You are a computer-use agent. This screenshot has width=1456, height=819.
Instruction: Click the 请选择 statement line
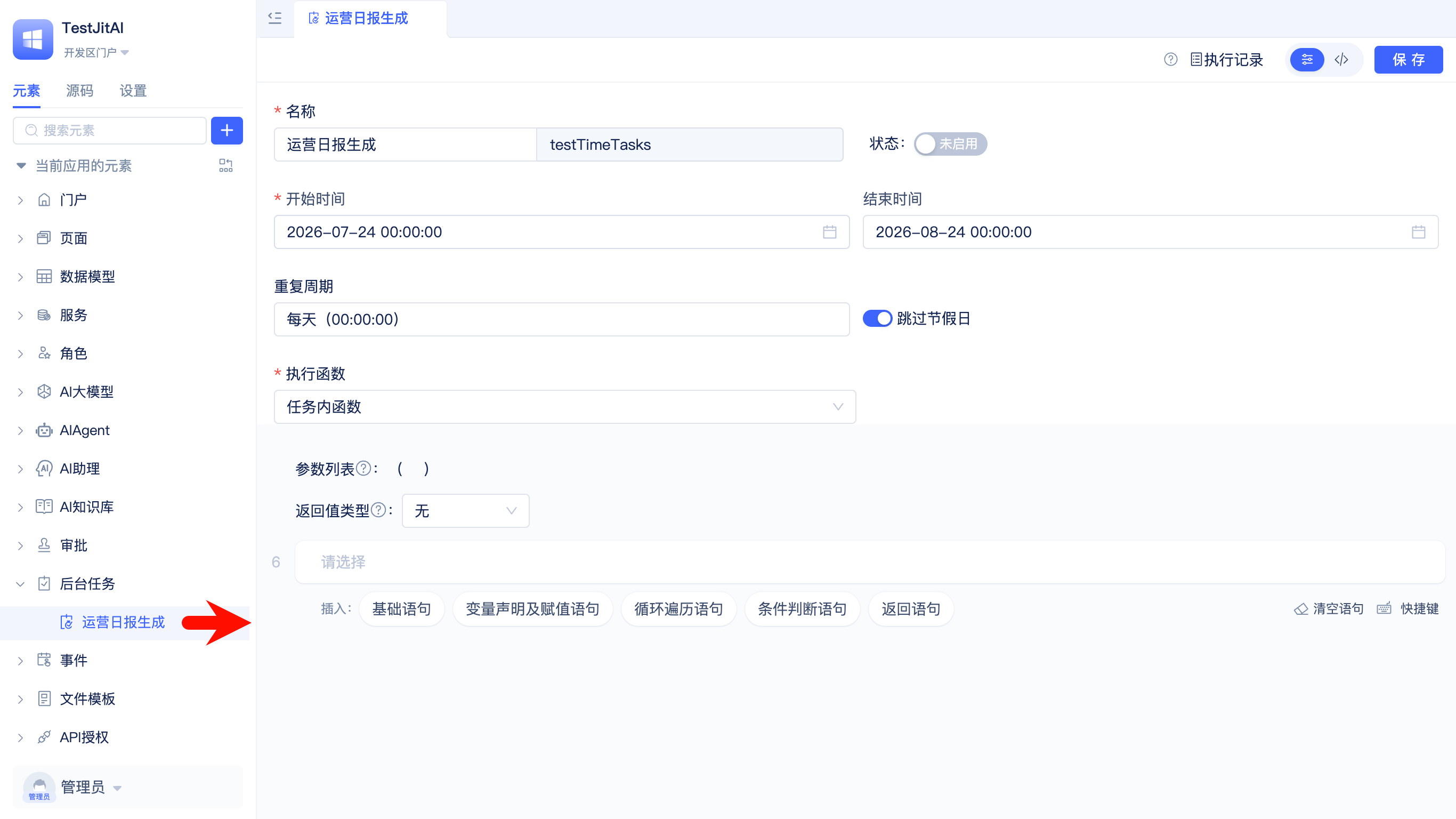[870, 561]
